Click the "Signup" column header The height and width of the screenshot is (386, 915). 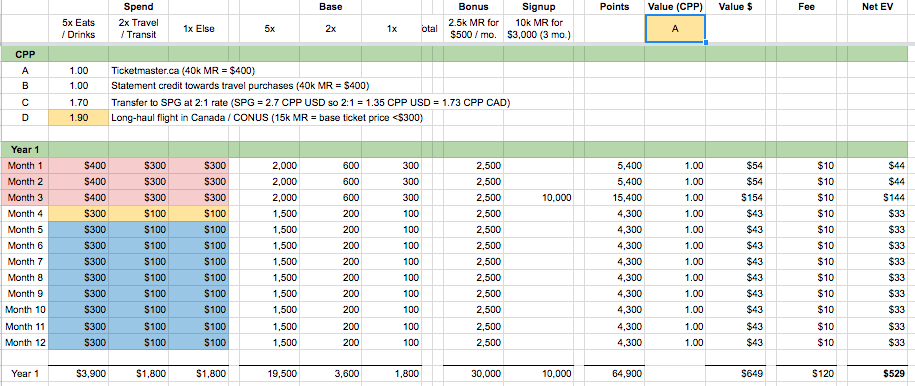click(539, 7)
